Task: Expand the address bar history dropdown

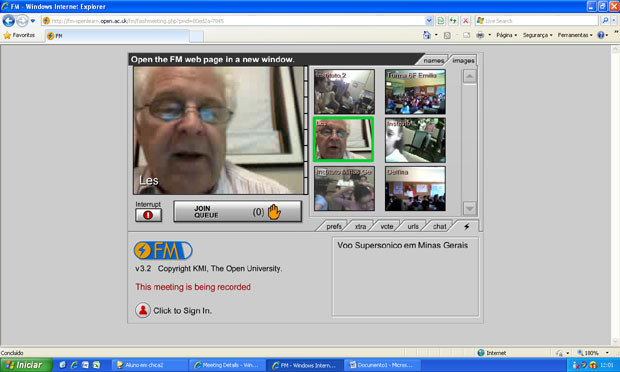Action: pyautogui.click(x=429, y=21)
